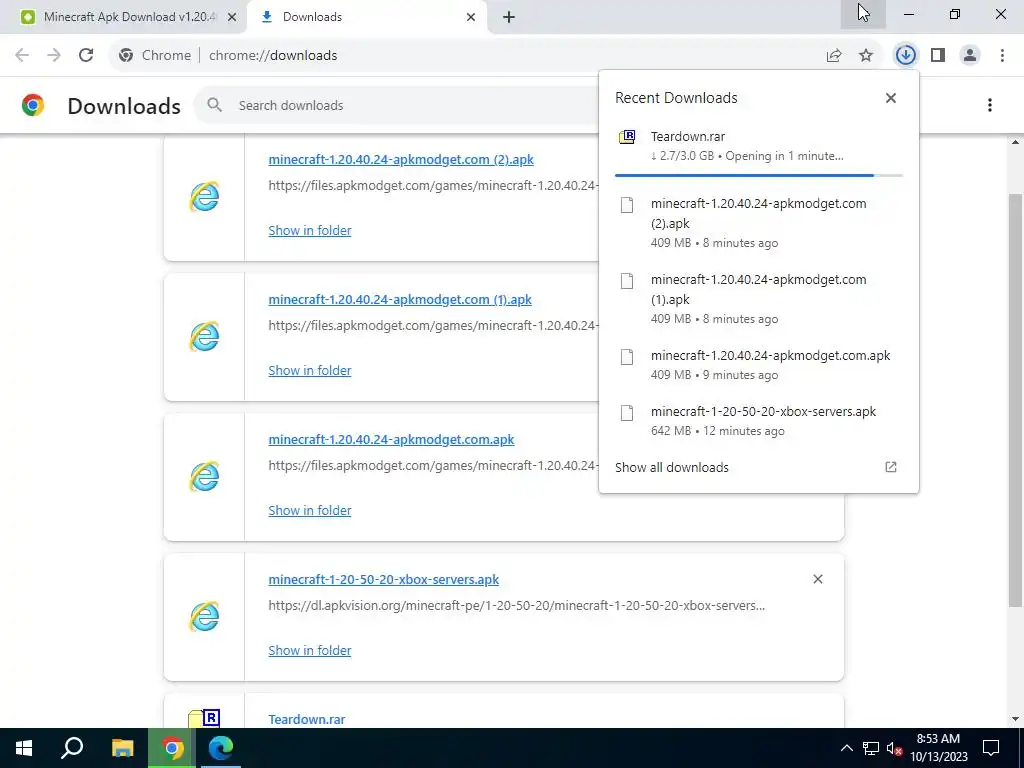Bookmark this page with the star icon
This screenshot has width=1024, height=768.
(866, 56)
